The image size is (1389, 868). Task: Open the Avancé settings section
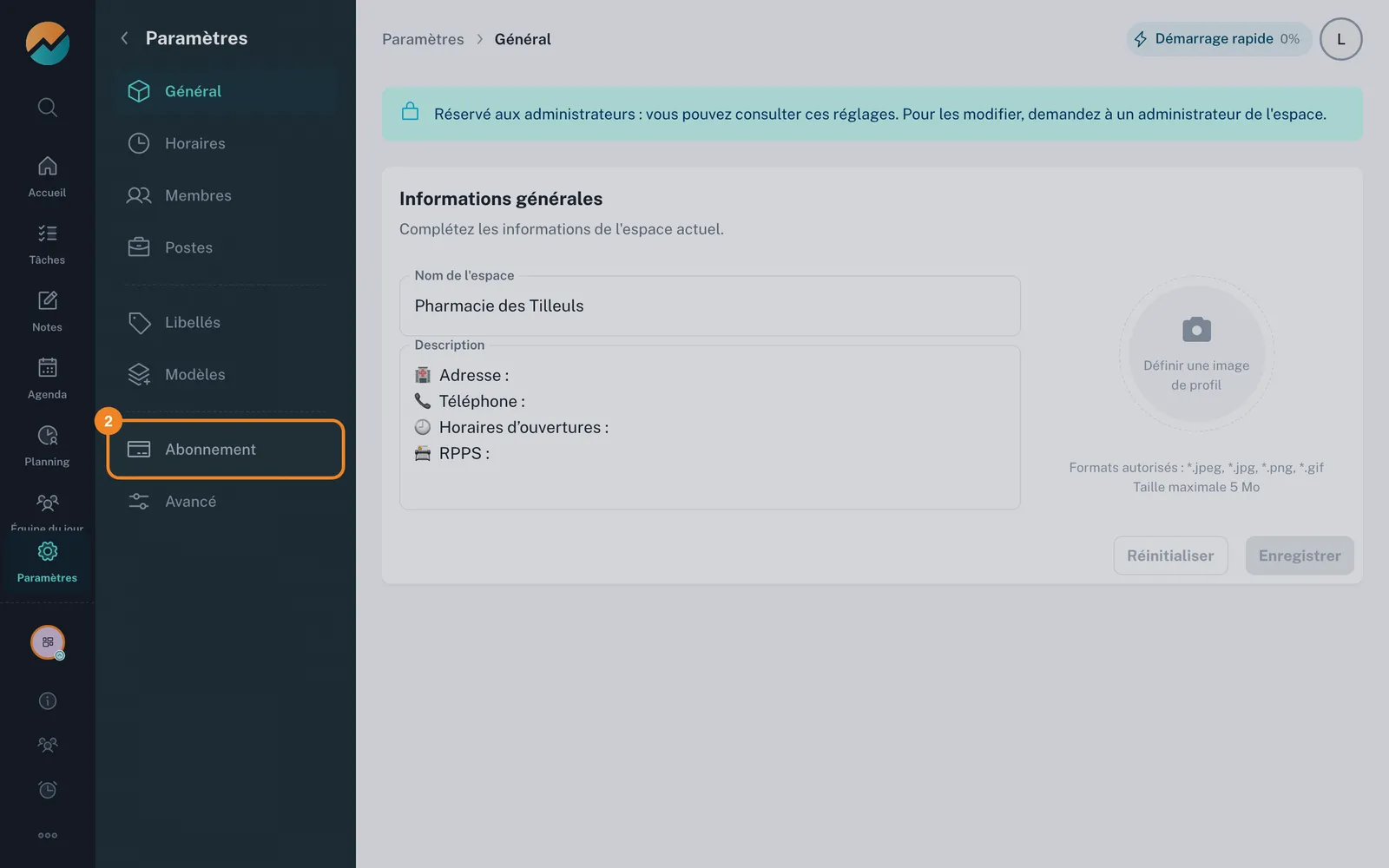click(x=226, y=501)
